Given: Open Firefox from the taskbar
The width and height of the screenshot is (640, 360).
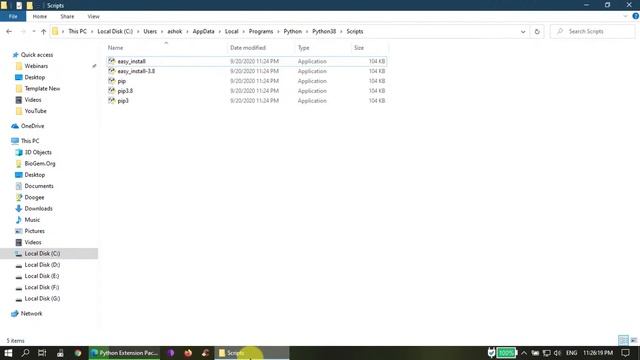Looking at the screenshot, I should [x=188, y=353].
